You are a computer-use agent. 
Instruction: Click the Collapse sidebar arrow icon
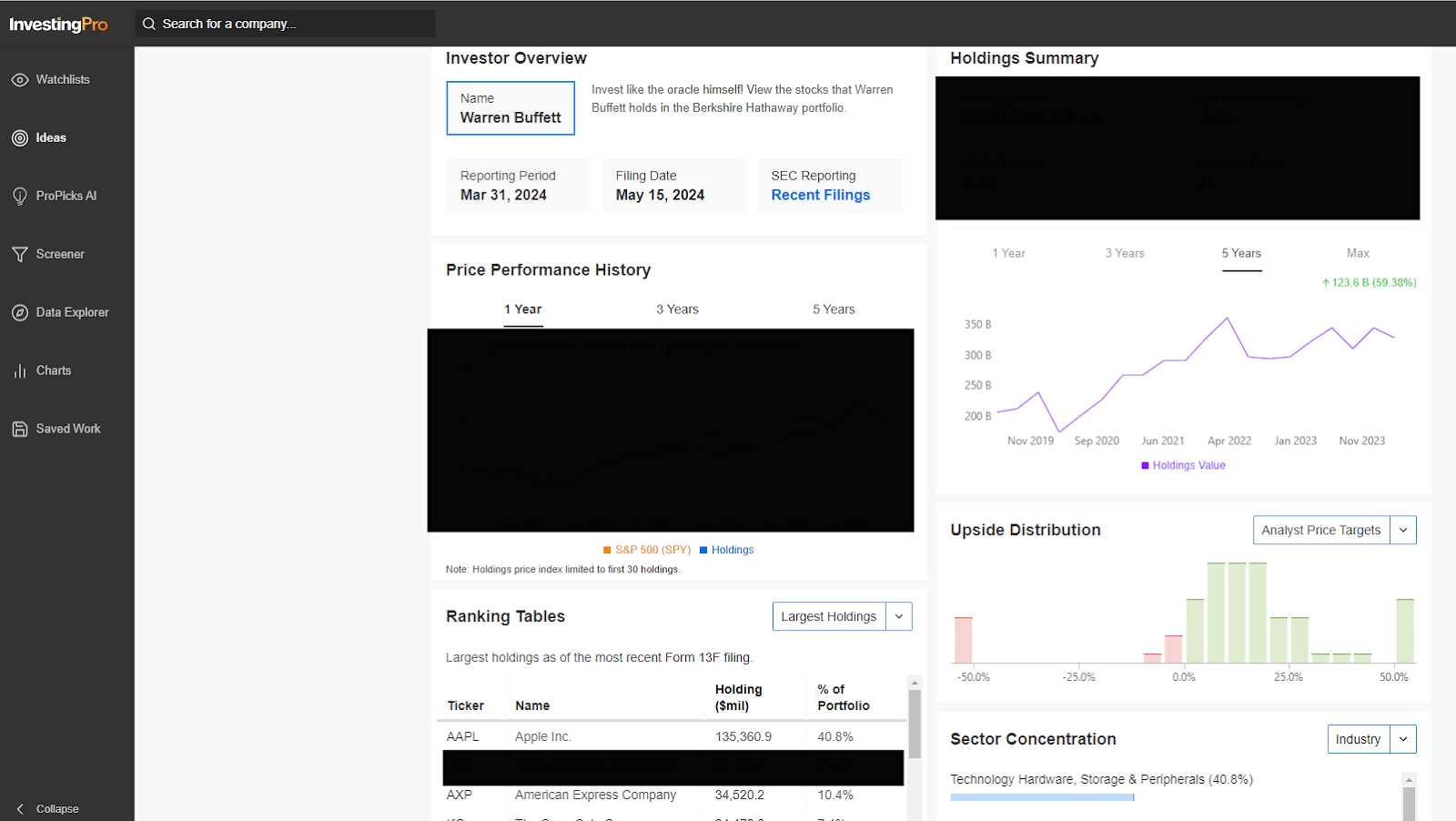point(20,809)
